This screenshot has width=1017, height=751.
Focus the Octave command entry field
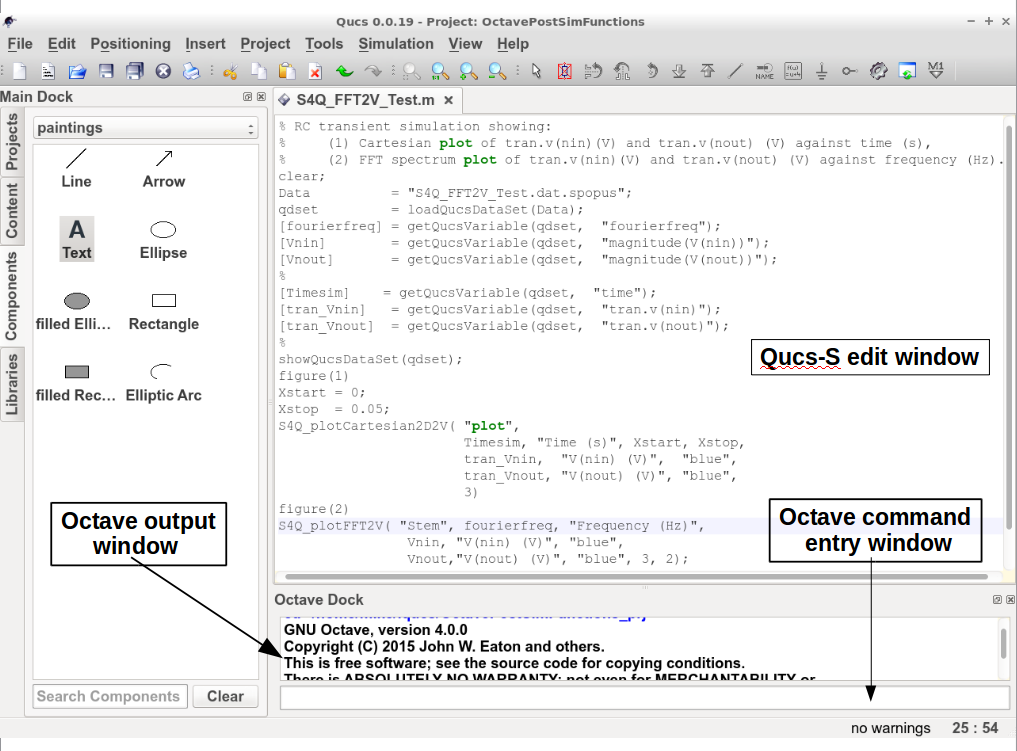(x=645, y=698)
